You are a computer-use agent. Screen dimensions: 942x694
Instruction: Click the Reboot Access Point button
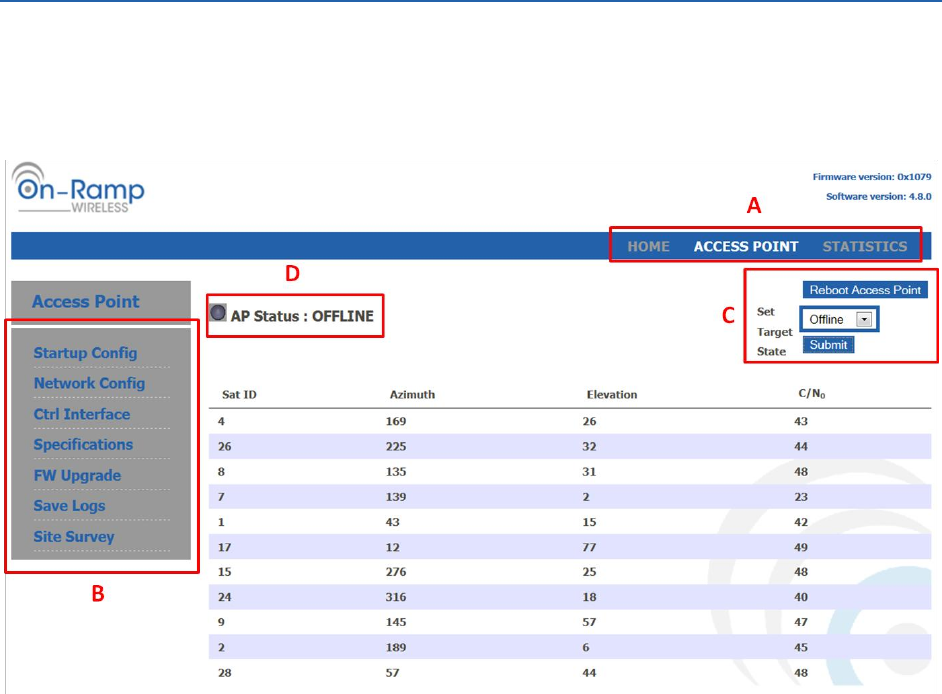pyautogui.click(x=865, y=290)
